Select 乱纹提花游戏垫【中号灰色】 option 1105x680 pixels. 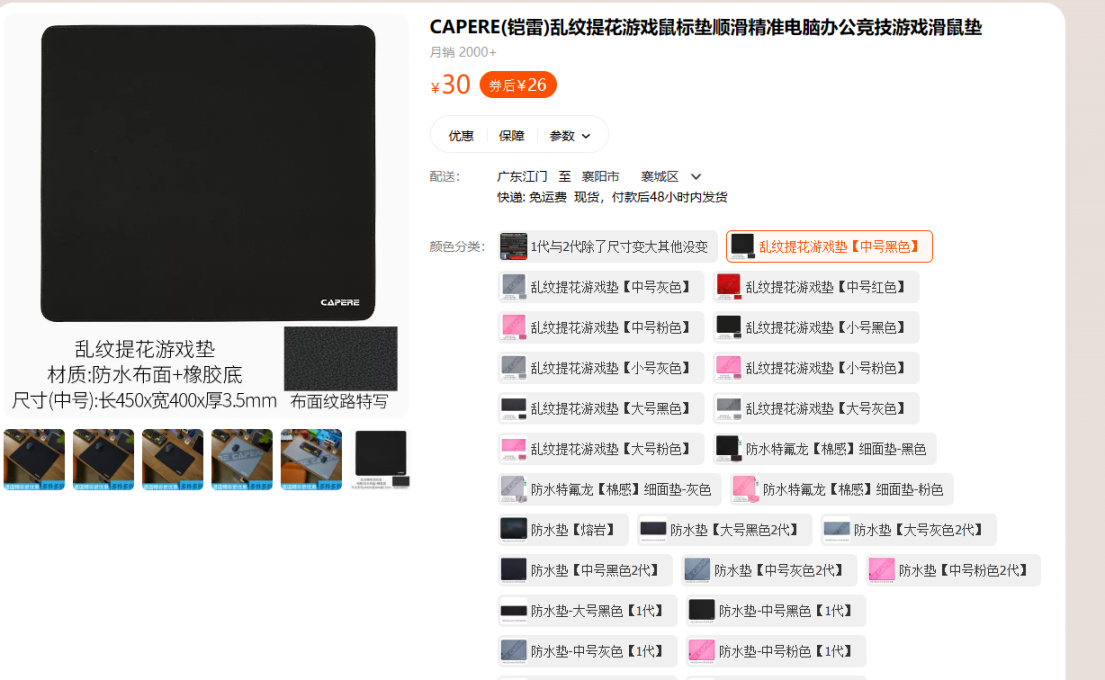600,287
